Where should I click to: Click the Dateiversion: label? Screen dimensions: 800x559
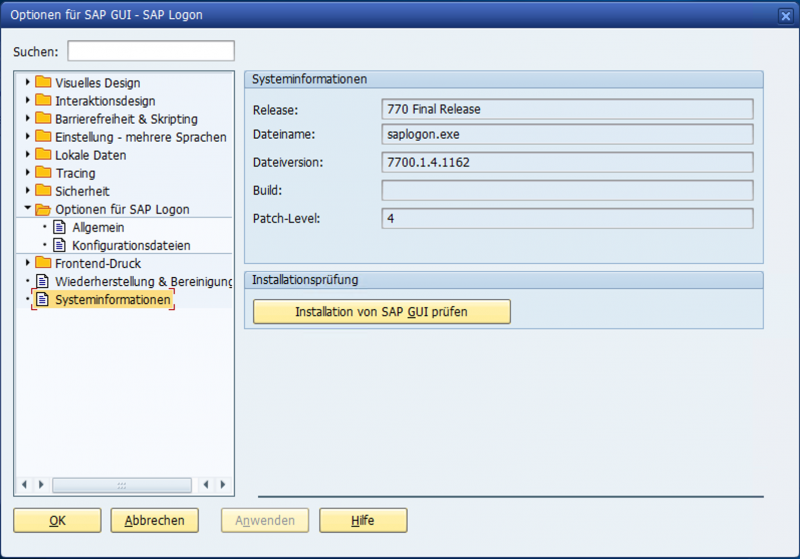(x=288, y=163)
